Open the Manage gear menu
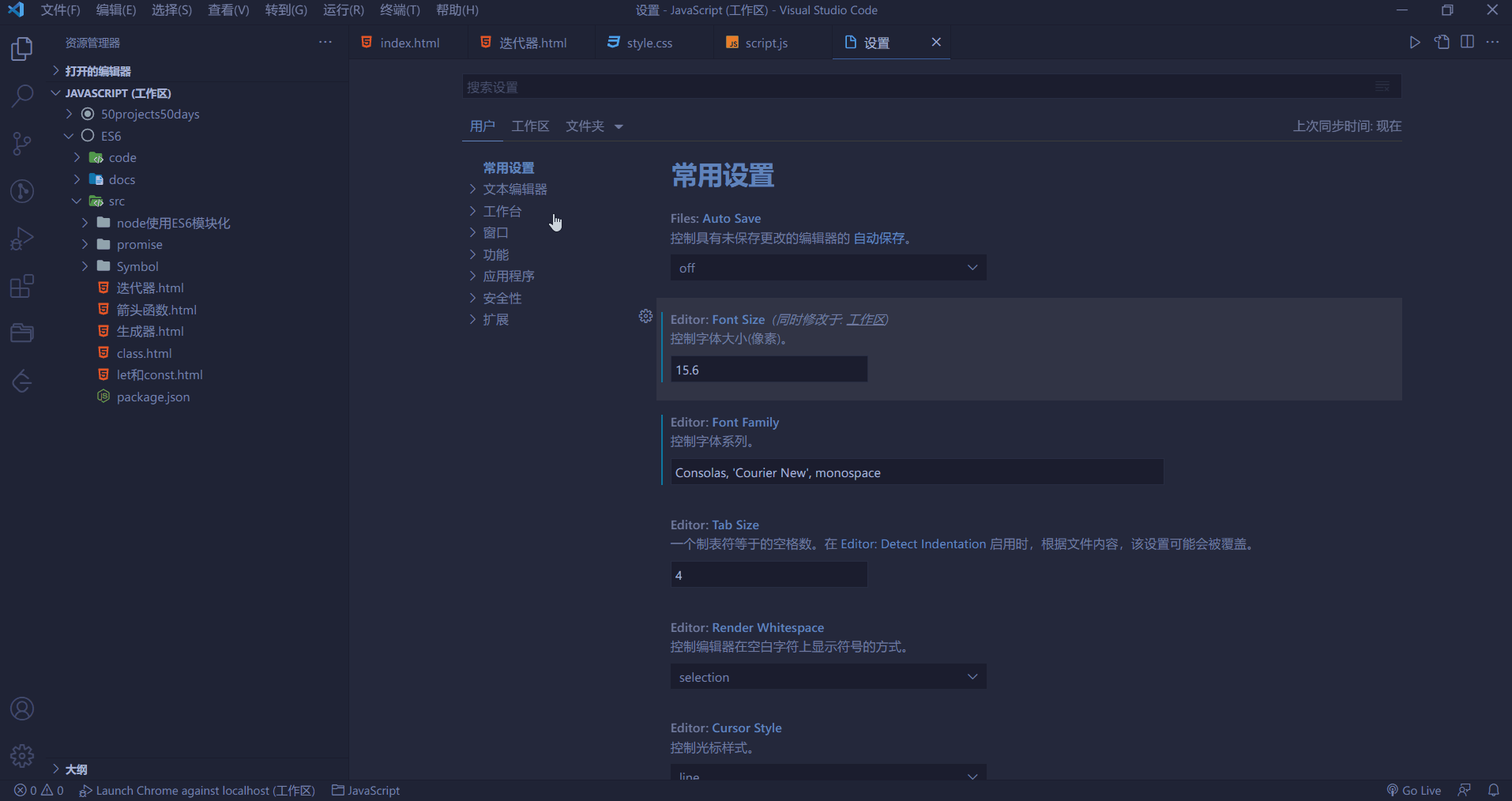 22,756
